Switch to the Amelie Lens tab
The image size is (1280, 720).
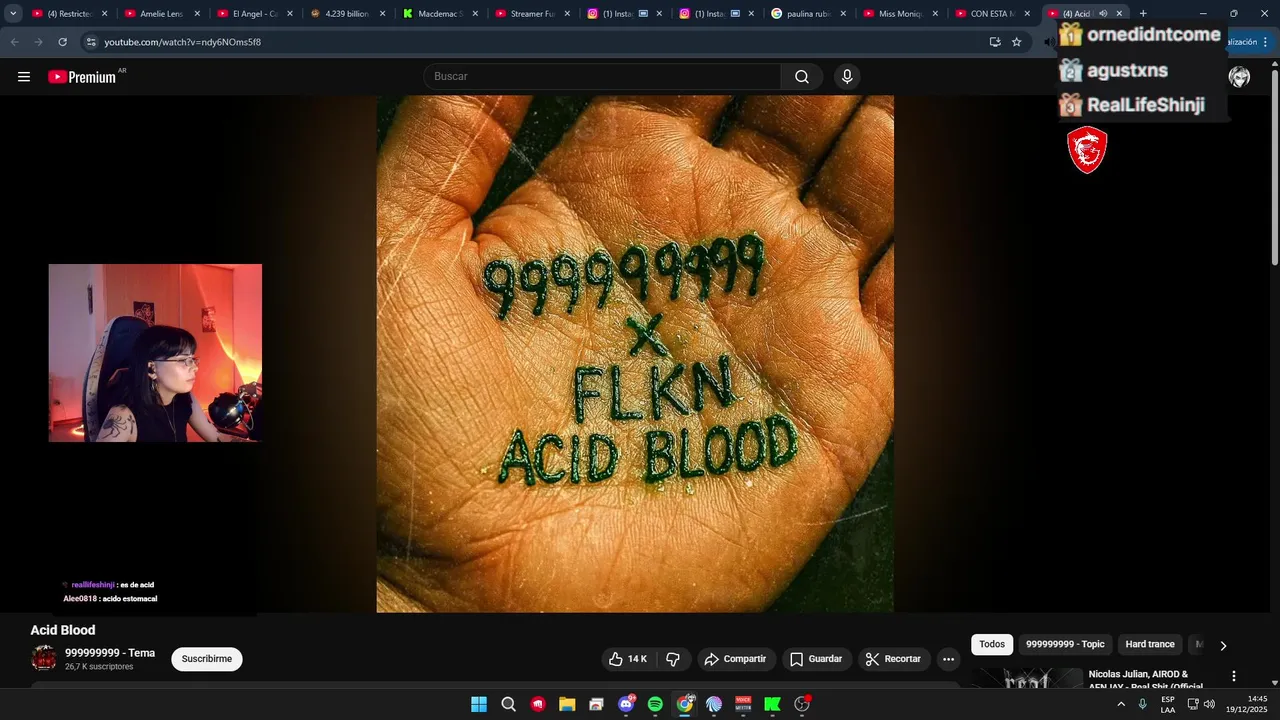pos(162,14)
